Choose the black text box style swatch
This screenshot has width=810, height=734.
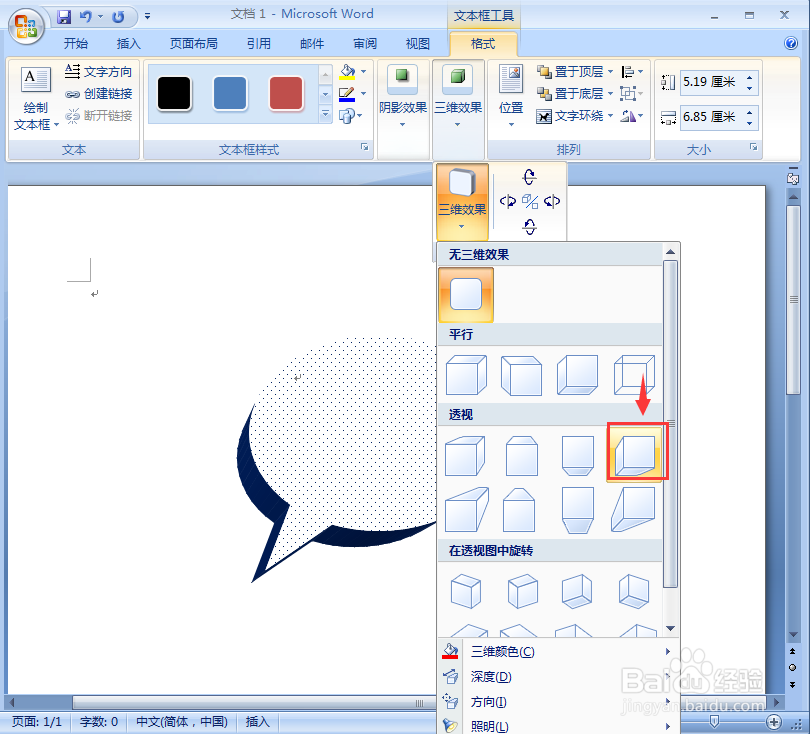(x=174, y=93)
